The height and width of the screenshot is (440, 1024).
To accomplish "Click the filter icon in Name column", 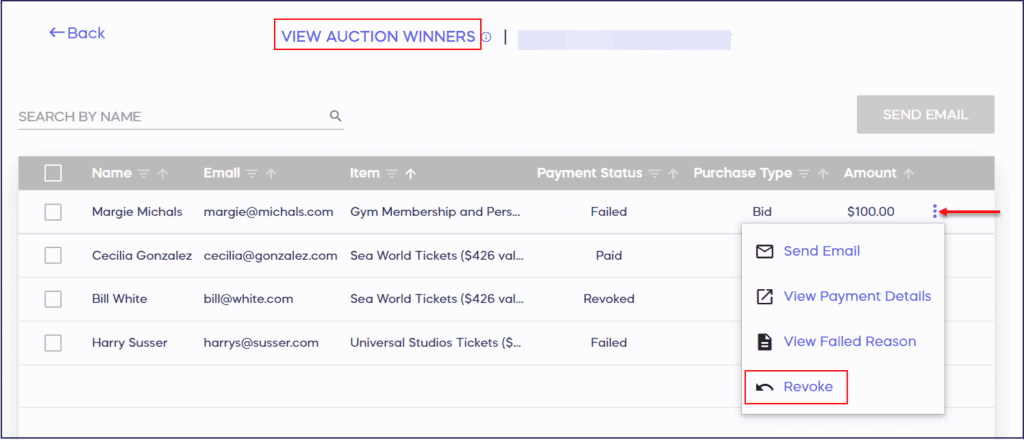I will 144,173.
